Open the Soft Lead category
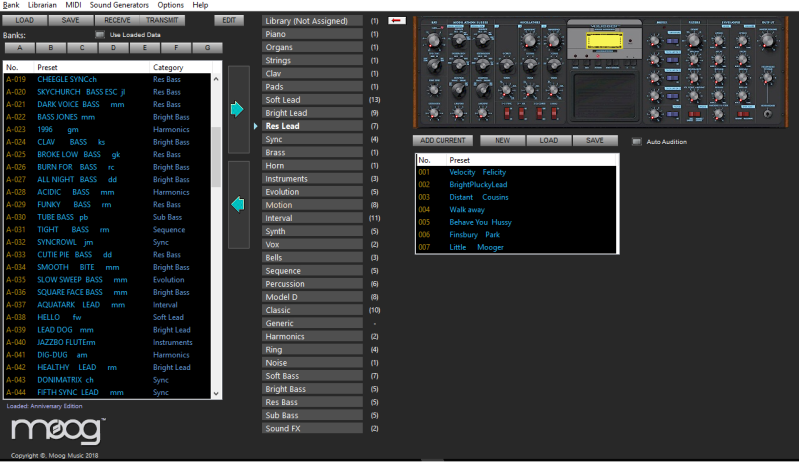 point(307,100)
